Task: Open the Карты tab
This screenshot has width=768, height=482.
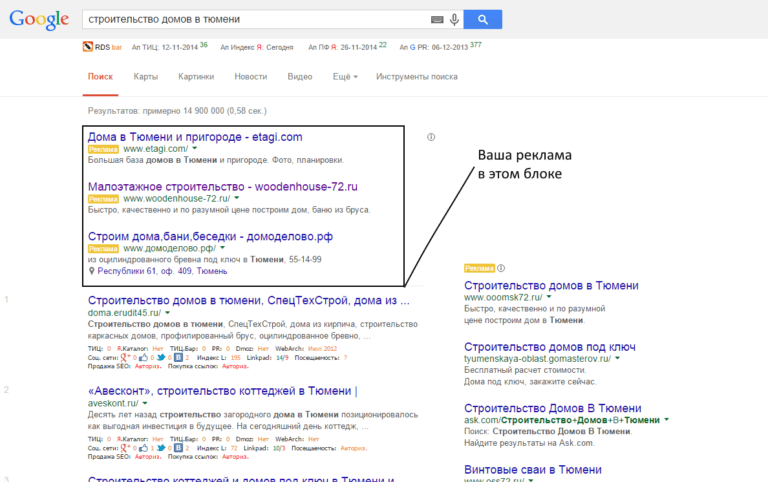Action: pyautogui.click(x=145, y=77)
